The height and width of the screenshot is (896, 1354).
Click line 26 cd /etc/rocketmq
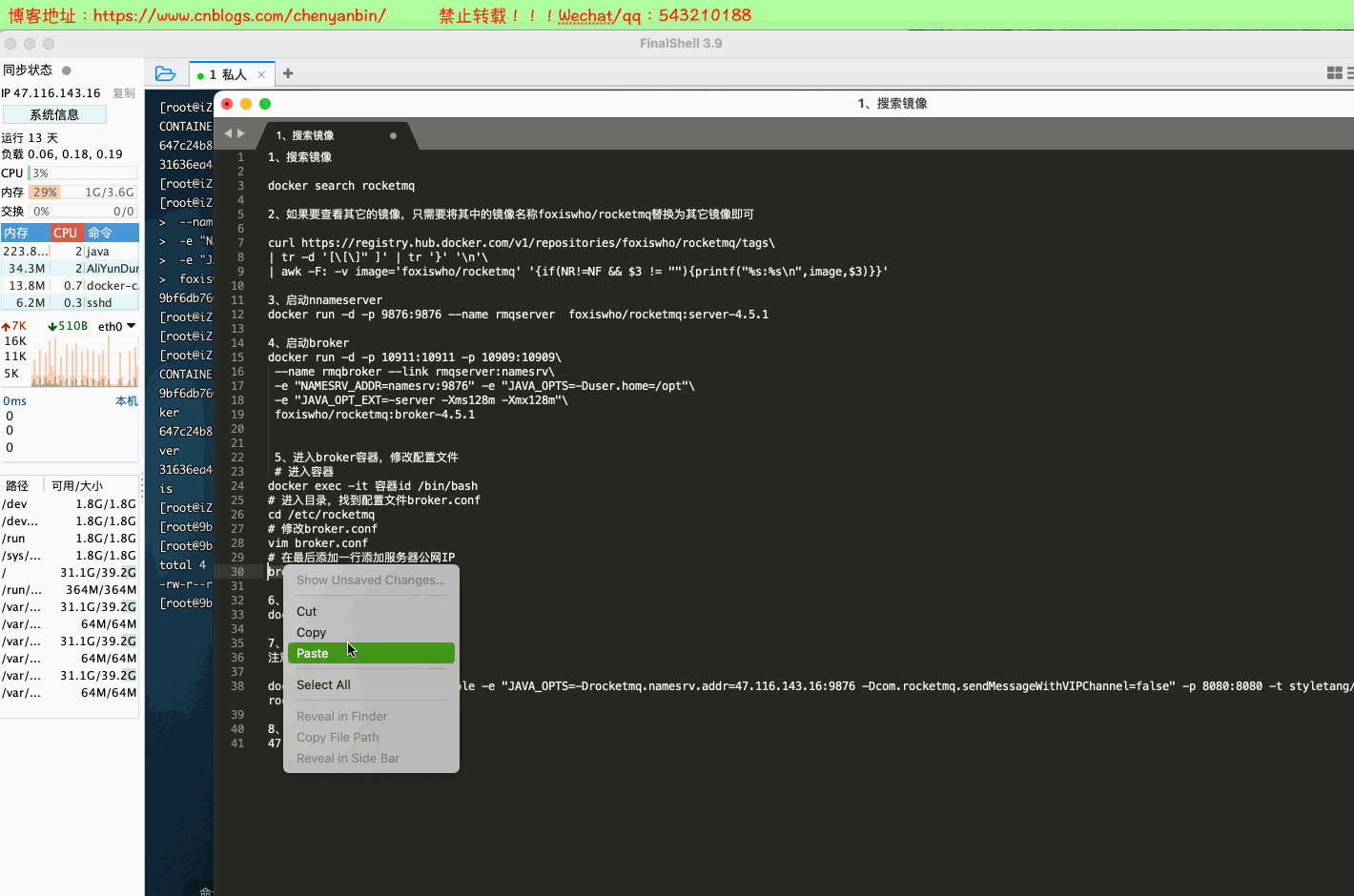[321, 515]
